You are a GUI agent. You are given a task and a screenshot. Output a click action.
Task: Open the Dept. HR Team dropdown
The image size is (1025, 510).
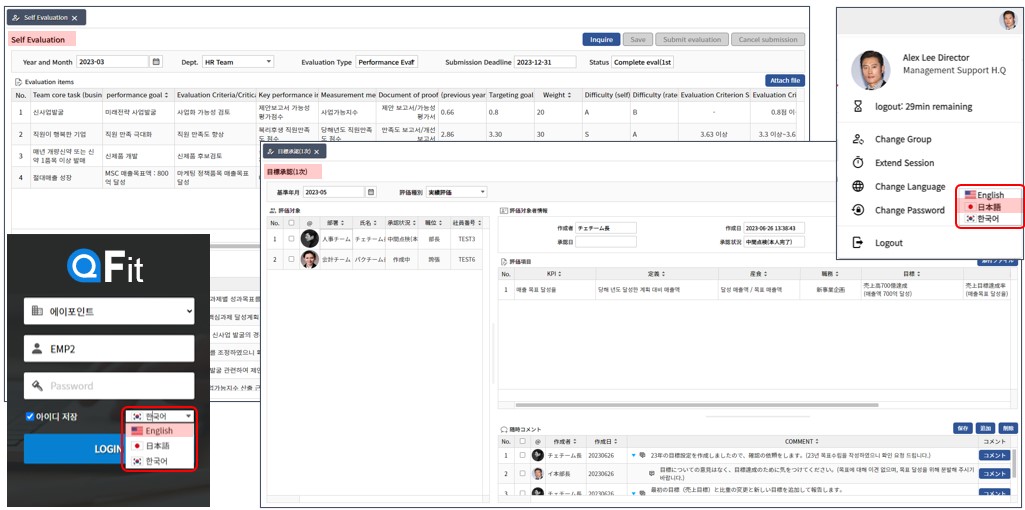[x=238, y=62]
